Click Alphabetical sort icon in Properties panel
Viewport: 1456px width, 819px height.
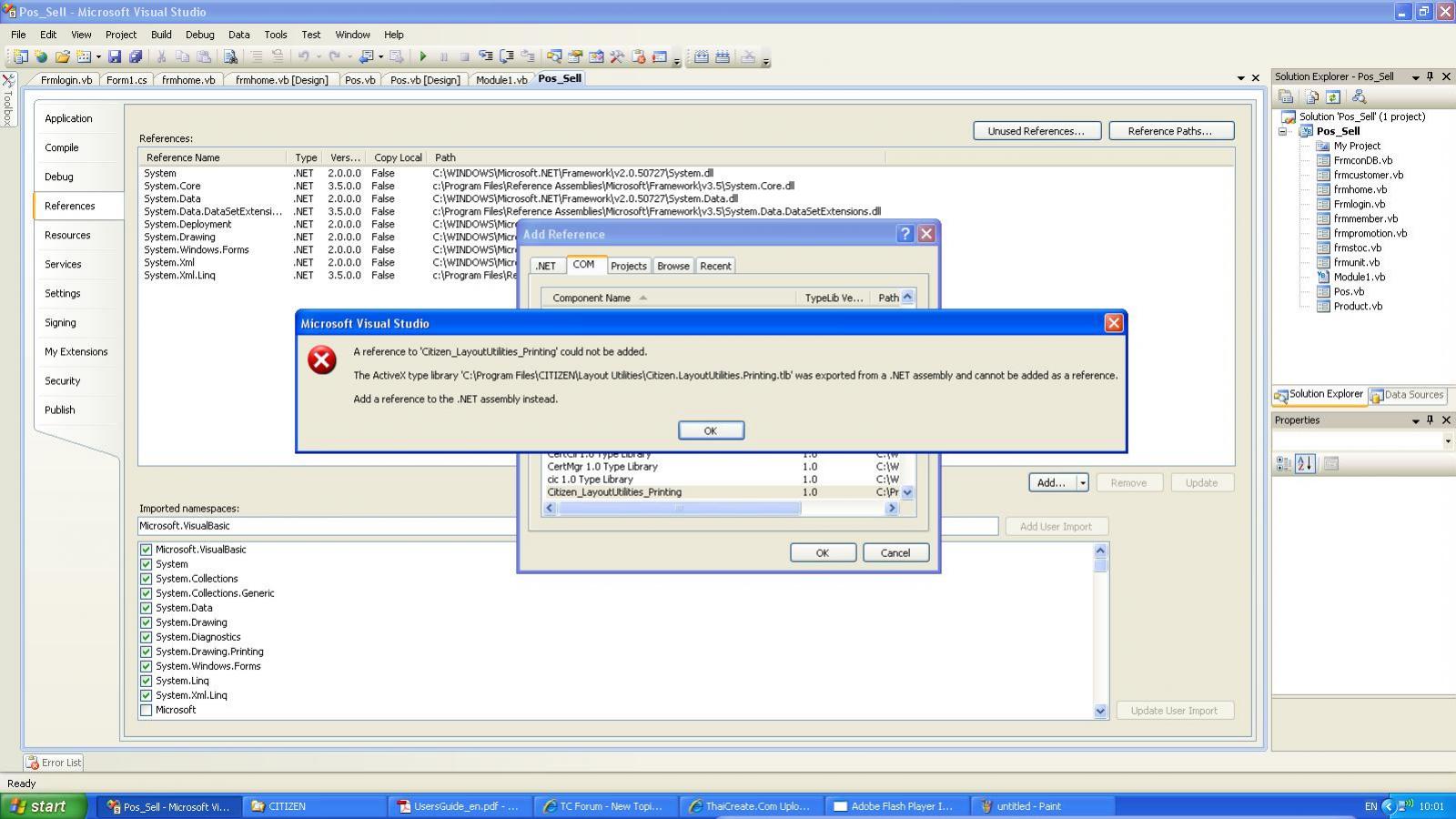[1305, 463]
